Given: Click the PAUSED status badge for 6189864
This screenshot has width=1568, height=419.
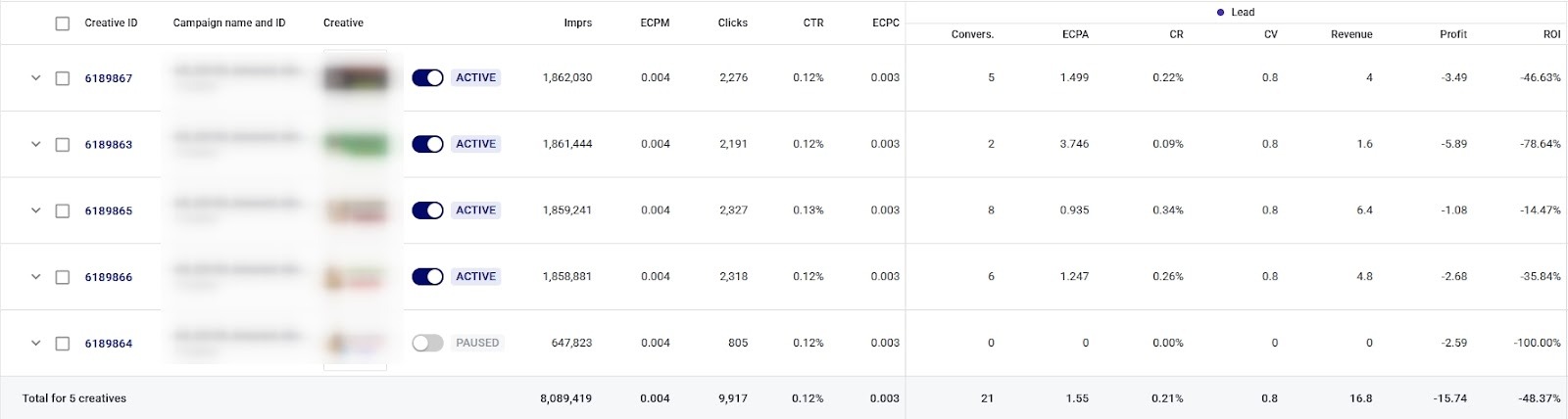Looking at the screenshot, I should coord(477,344).
